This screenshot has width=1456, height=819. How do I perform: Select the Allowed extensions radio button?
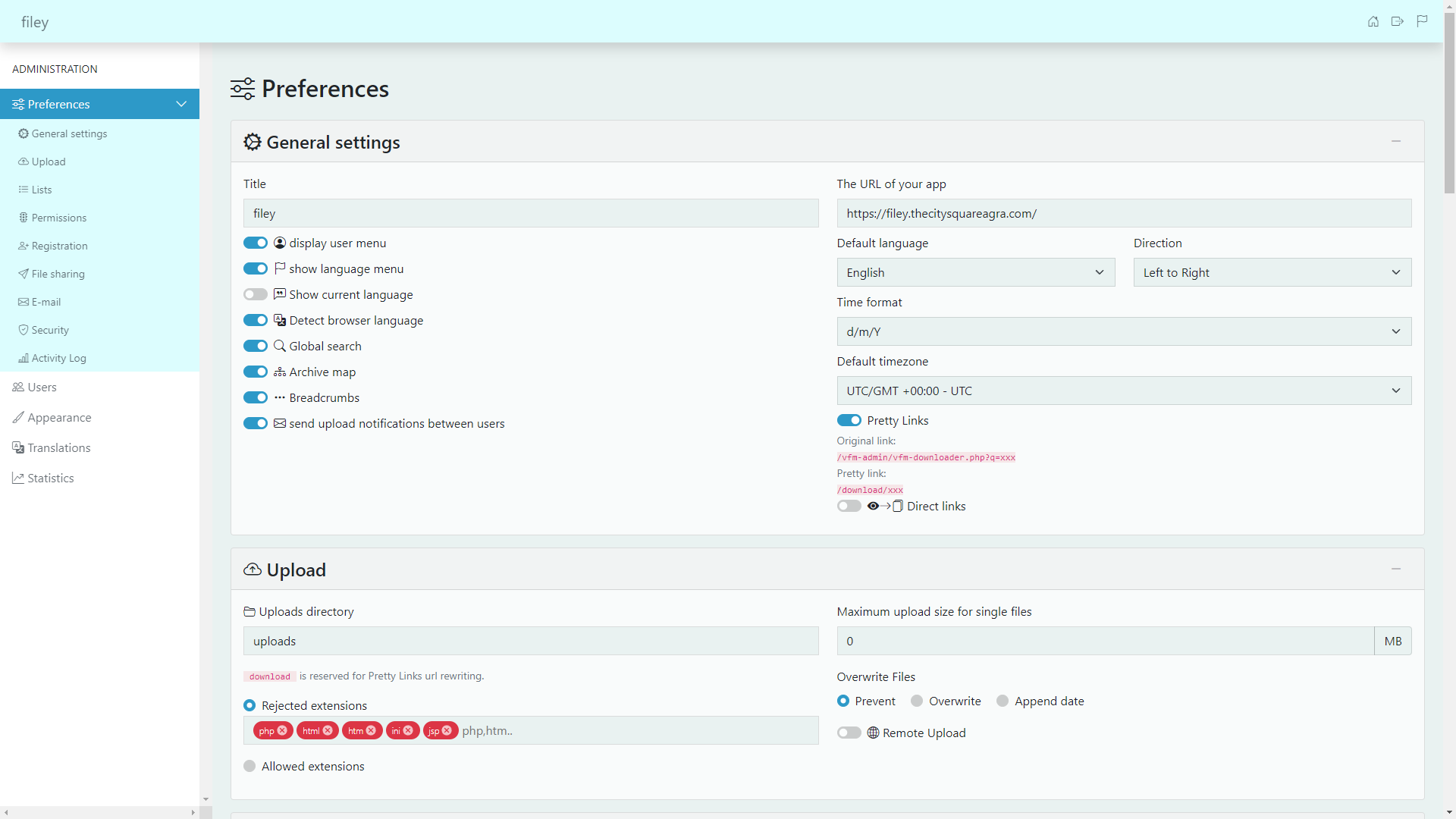pos(249,766)
